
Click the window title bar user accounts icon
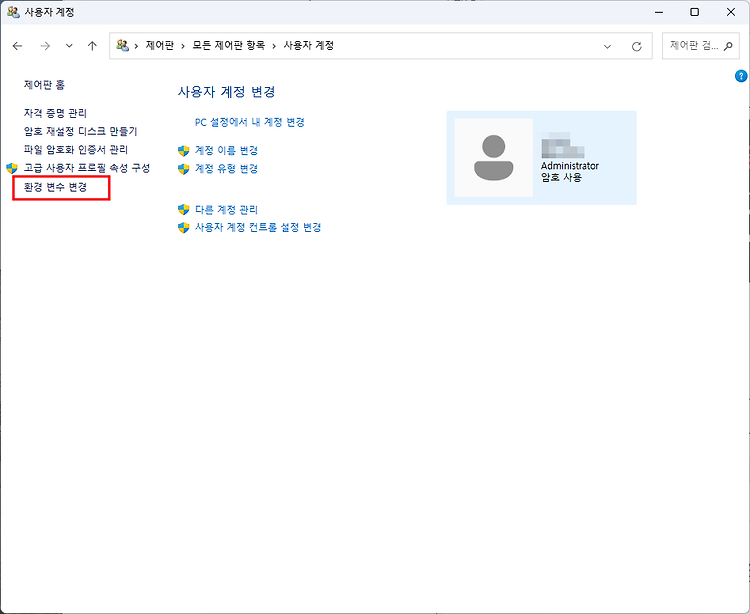coord(13,12)
